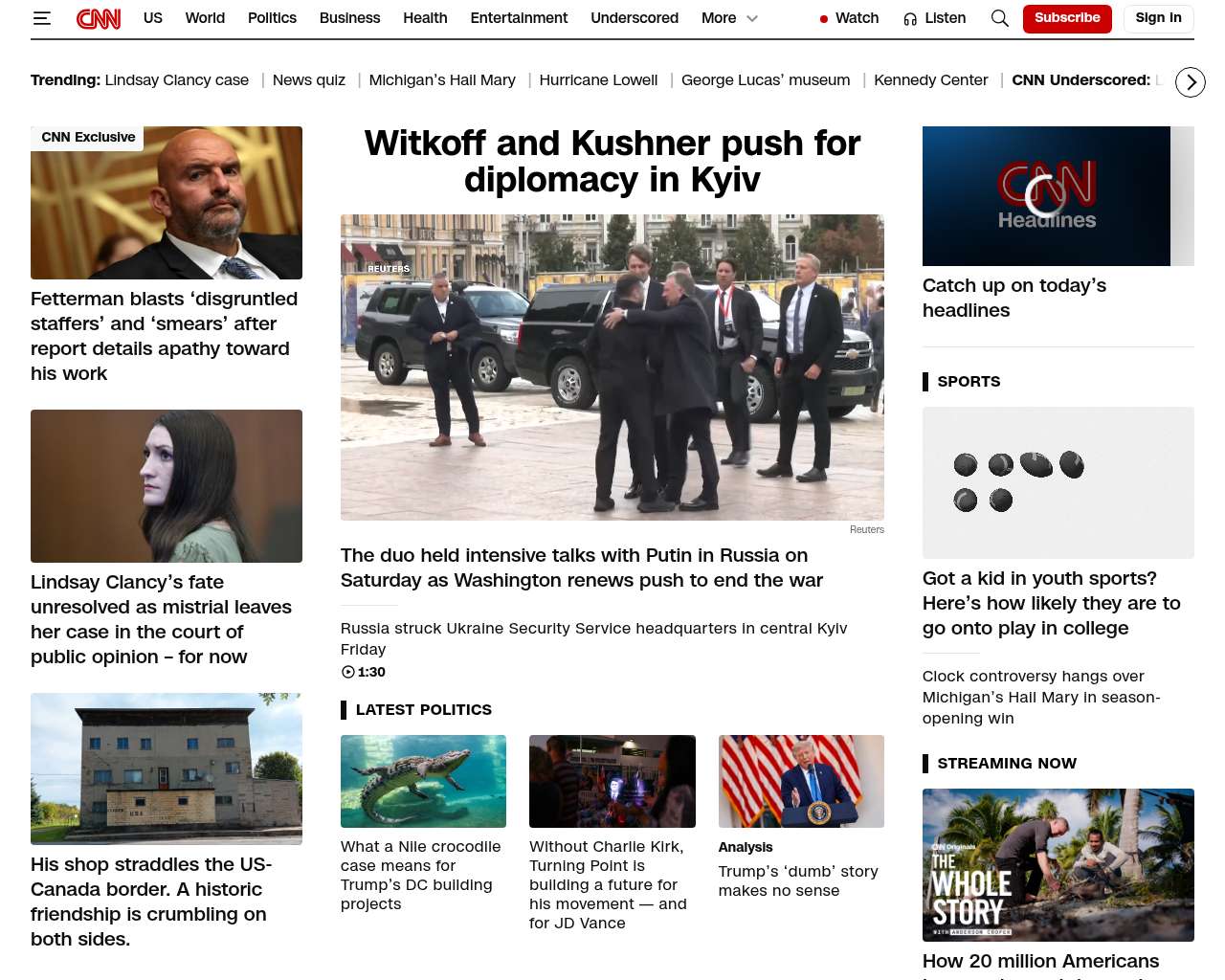
Task: Click the red Subscribe button
Action: coord(1067,18)
